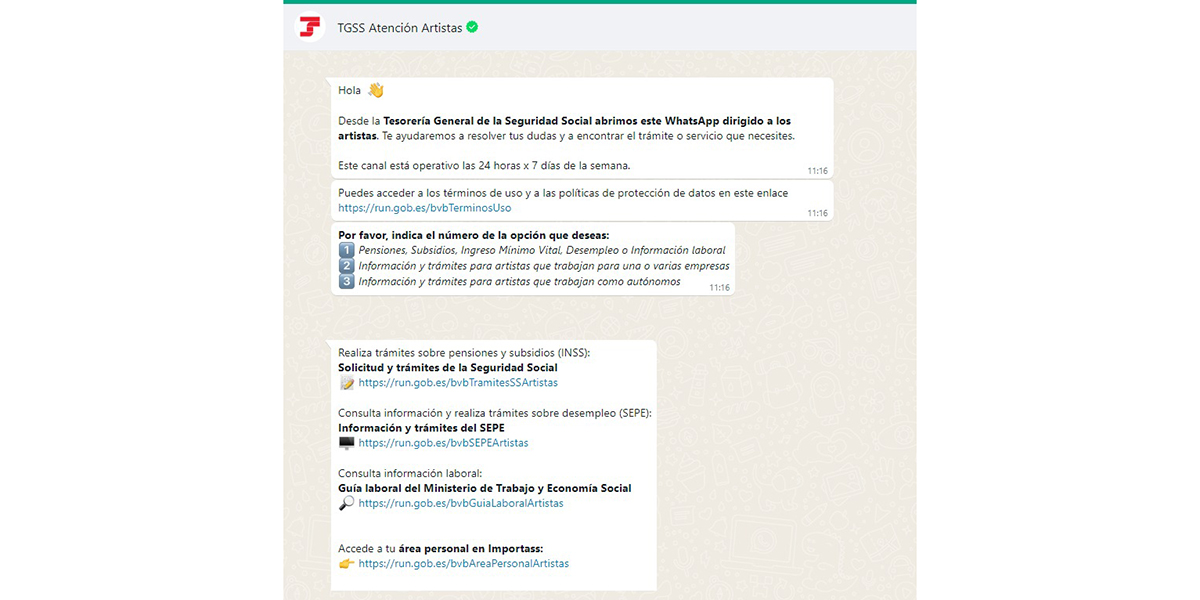
Task: Open the TGSS Atención Artistas contact name
Action: (x=400, y=28)
